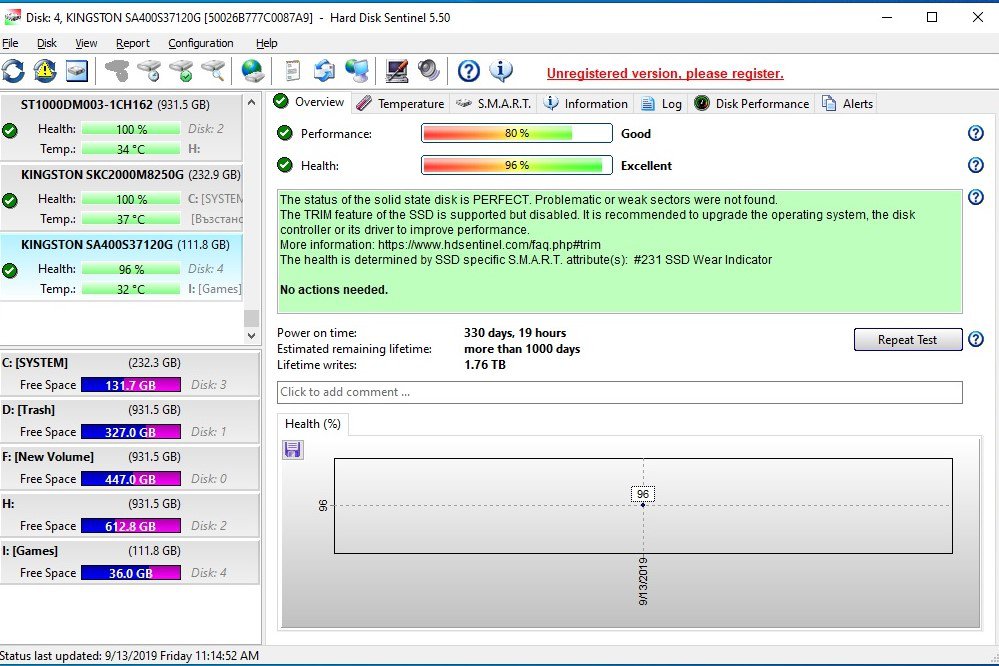Click the Repeat Test button
Image resolution: width=999 pixels, height=666 pixels.
[x=907, y=340]
